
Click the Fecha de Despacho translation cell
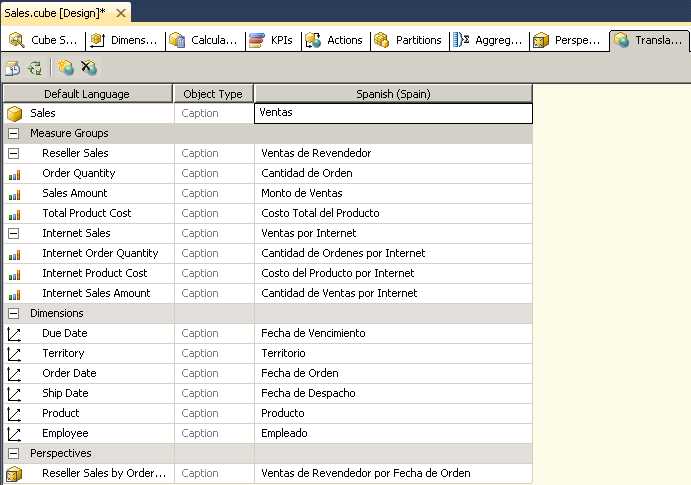click(x=393, y=393)
